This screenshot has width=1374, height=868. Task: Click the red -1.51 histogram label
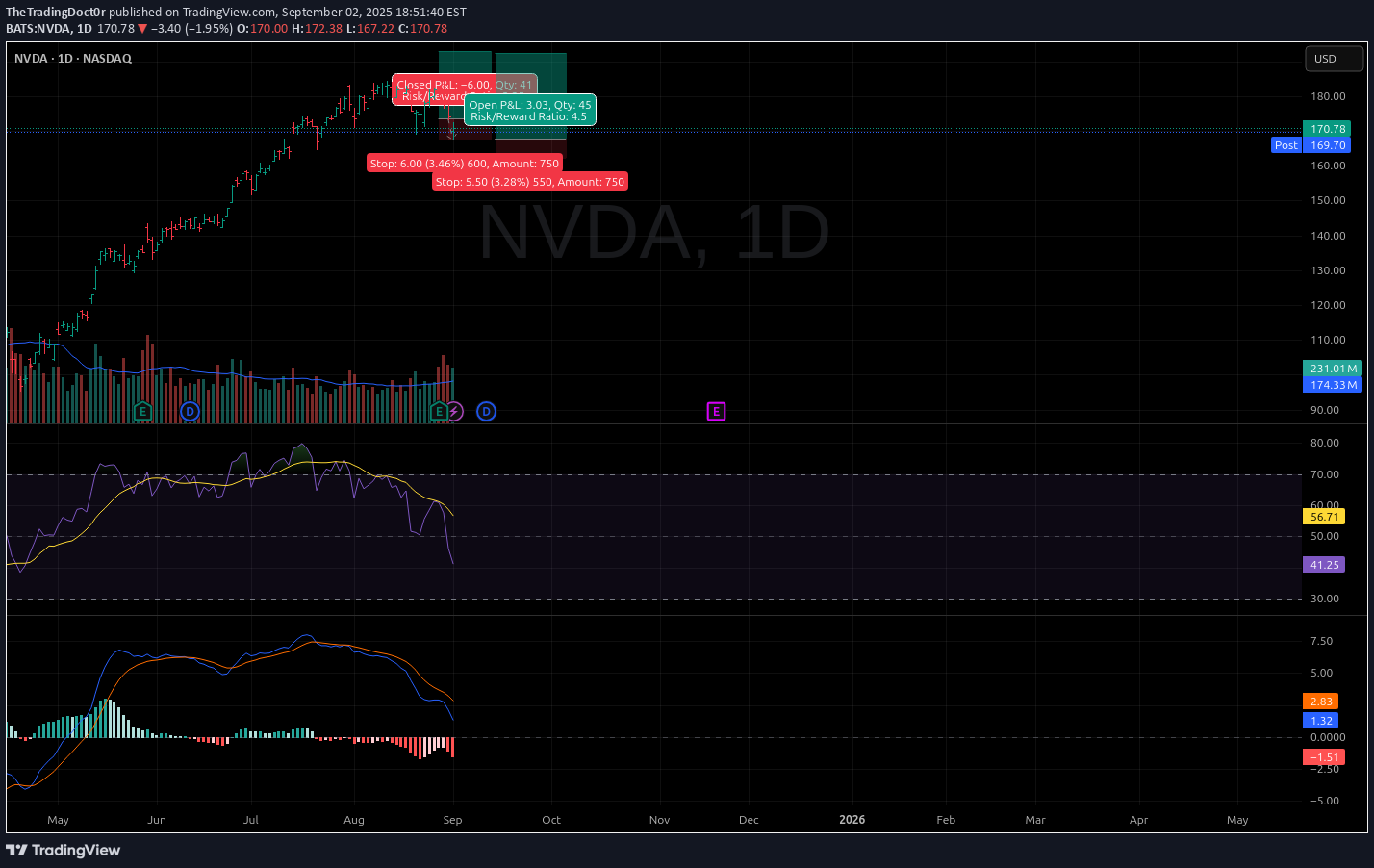(x=1324, y=757)
